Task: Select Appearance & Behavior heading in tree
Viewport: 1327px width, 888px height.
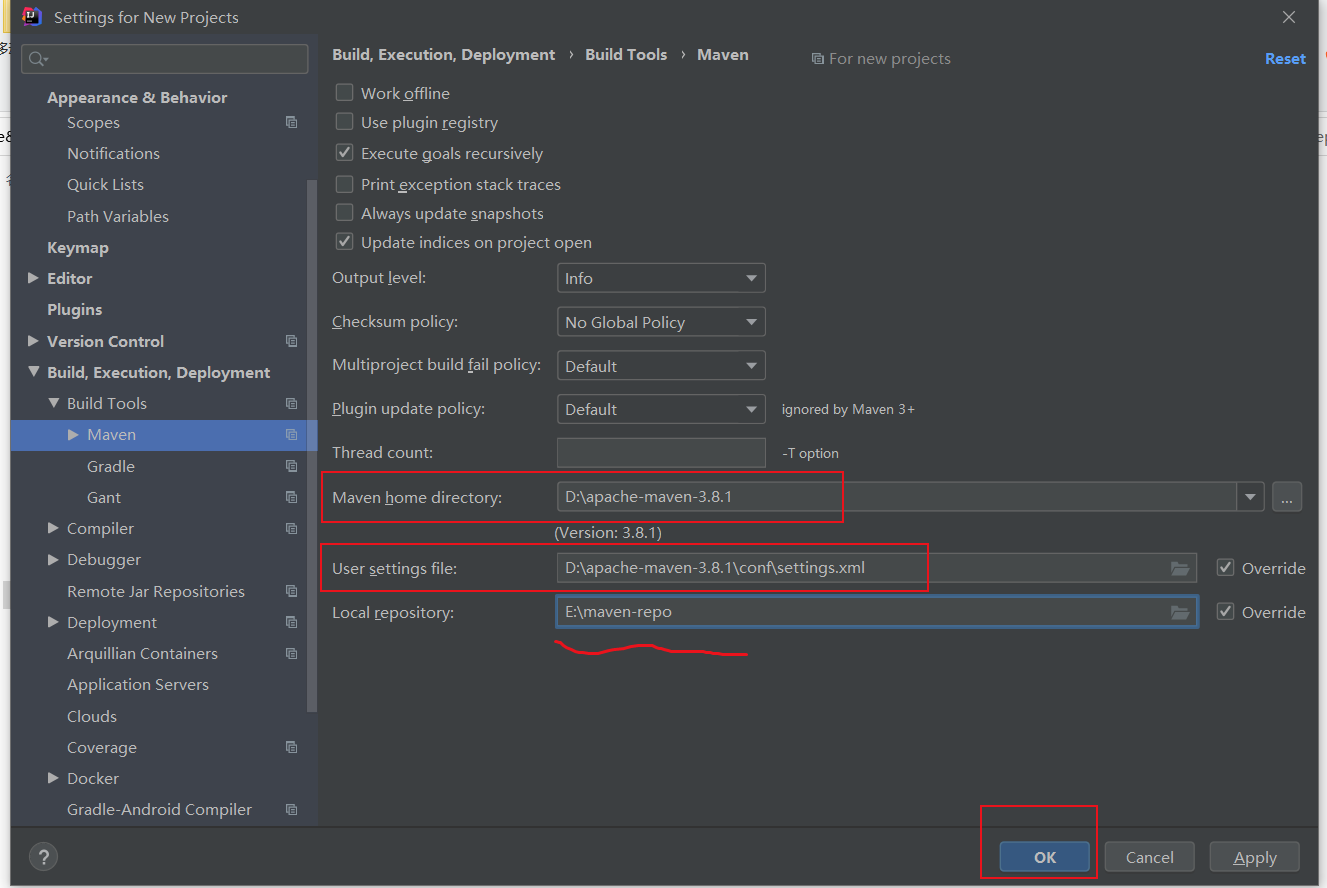Action: (137, 97)
